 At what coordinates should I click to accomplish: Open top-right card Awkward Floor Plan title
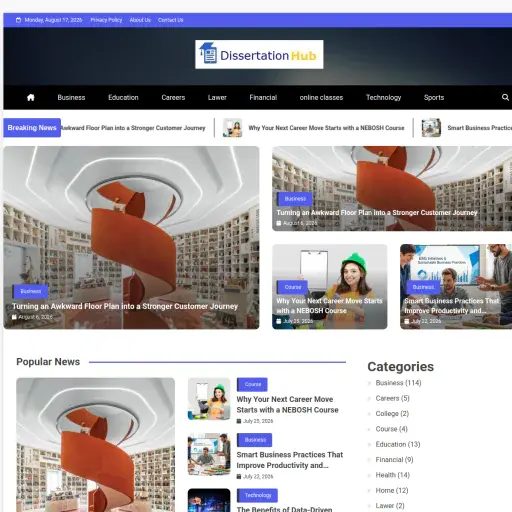[x=377, y=213]
